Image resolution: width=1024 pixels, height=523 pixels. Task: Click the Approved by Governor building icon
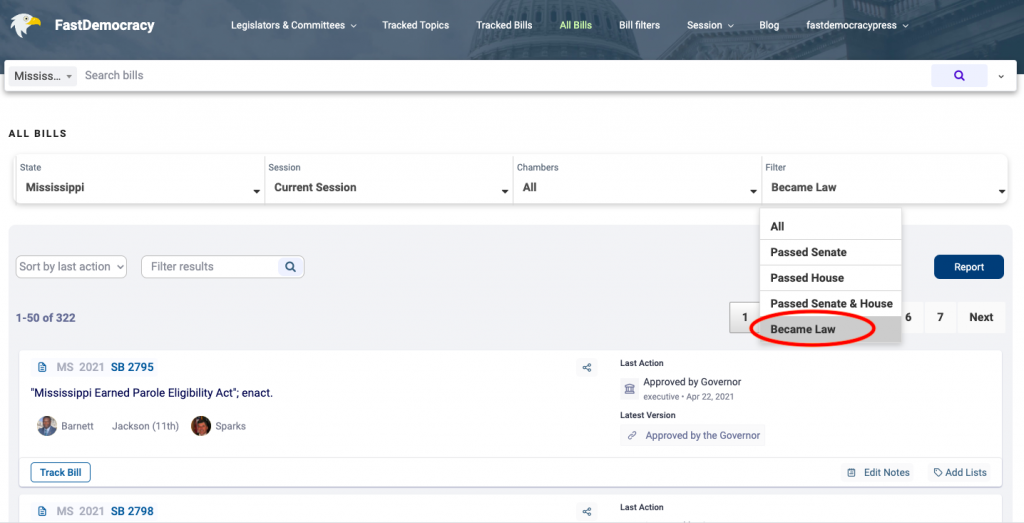[x=629, y=388]
